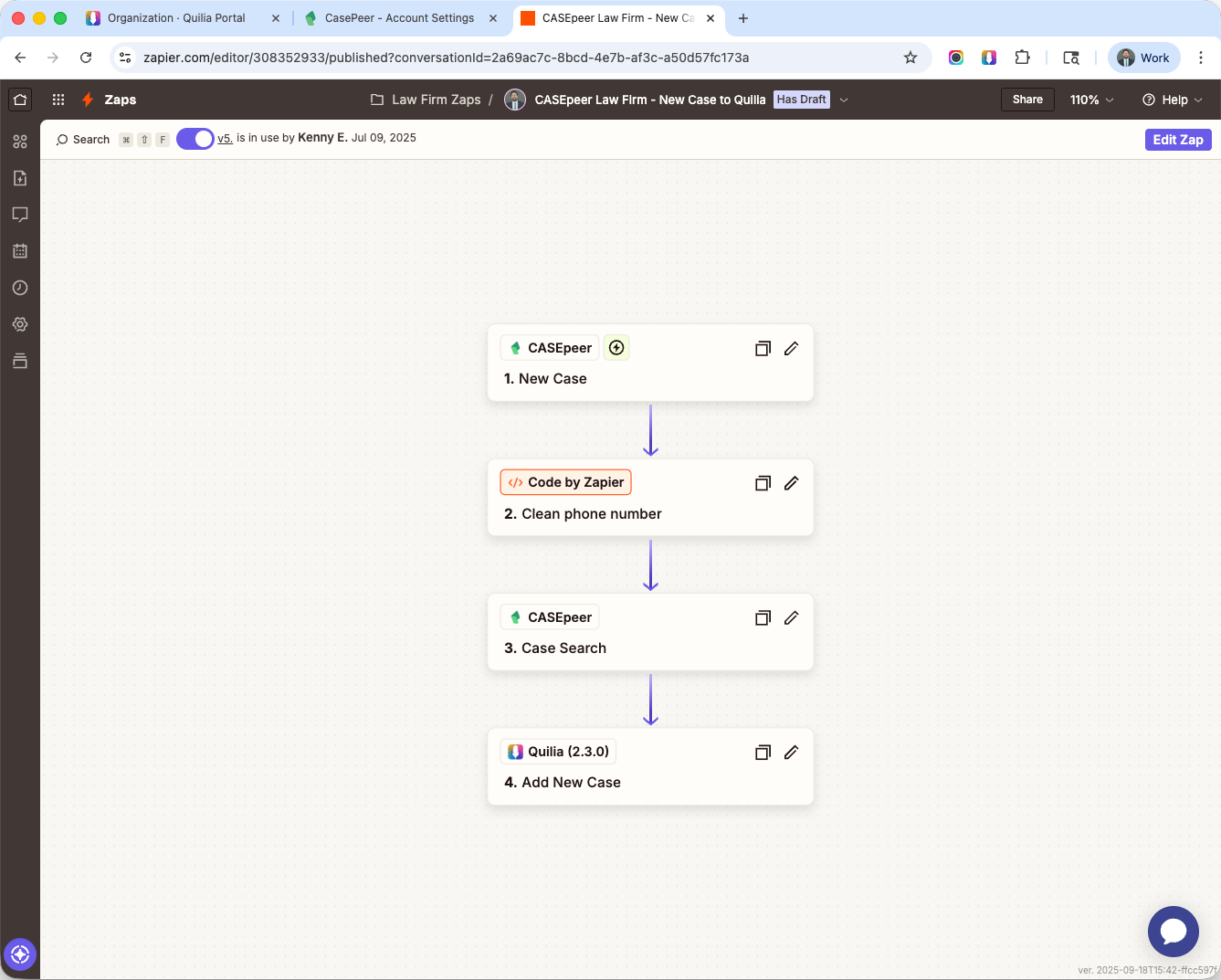Open the sidebar calendar icon
Viewport: 1221px width, 980px height.
click(x=20, y=251)
